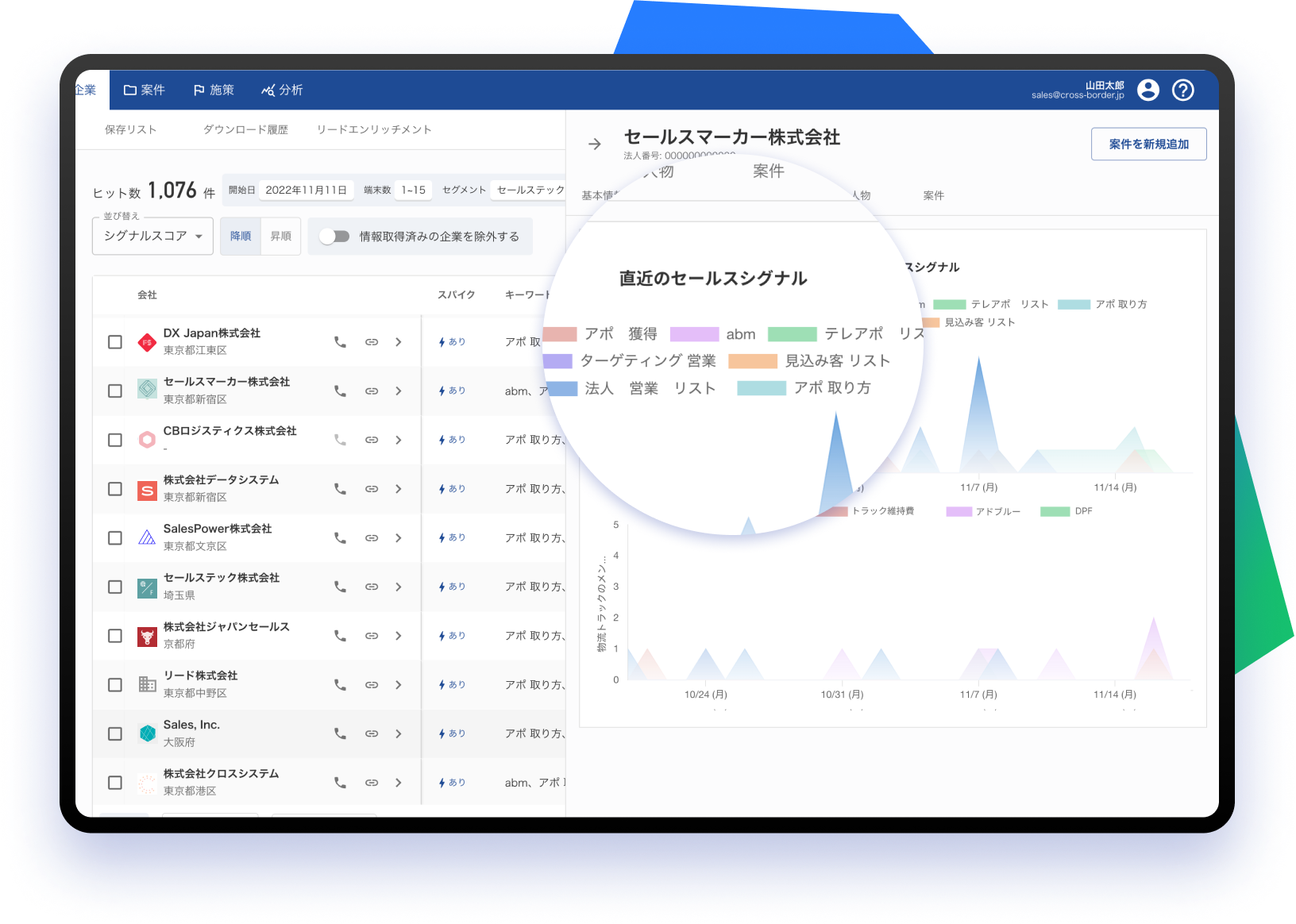Click phone icon for 株式会社クロスシステム
1296x924 pixels.
pos(340,783)
